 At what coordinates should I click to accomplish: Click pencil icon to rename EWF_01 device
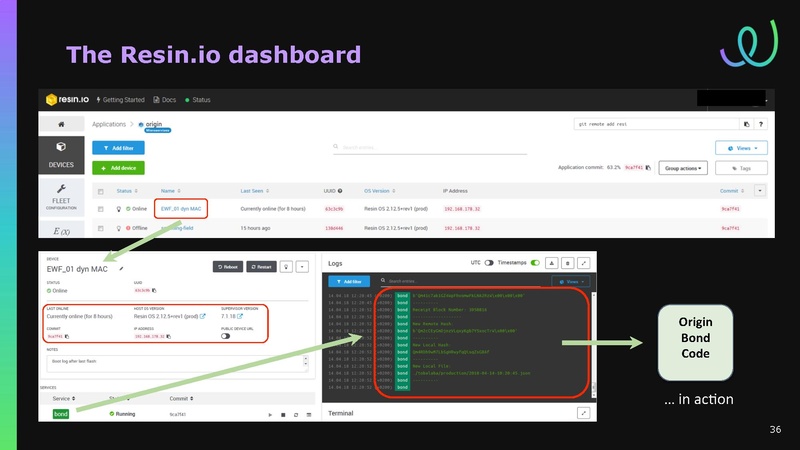click(121, 269)
